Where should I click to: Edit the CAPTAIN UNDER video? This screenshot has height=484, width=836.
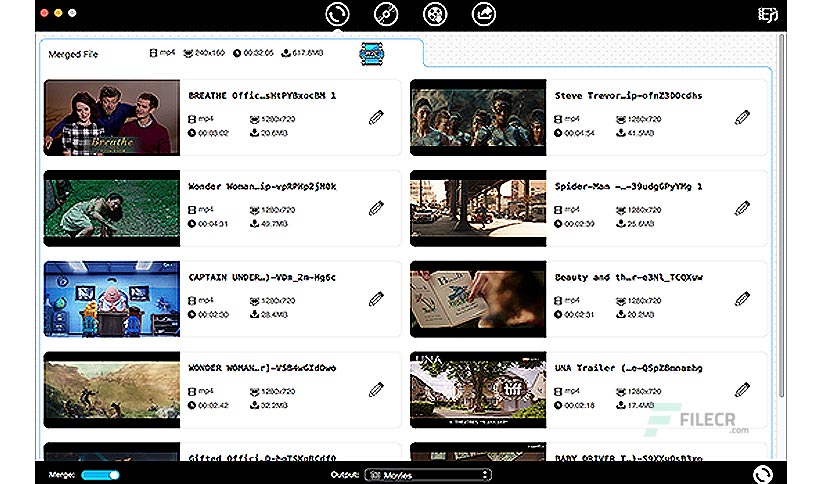pyautogui.click(x=376, y=299)
